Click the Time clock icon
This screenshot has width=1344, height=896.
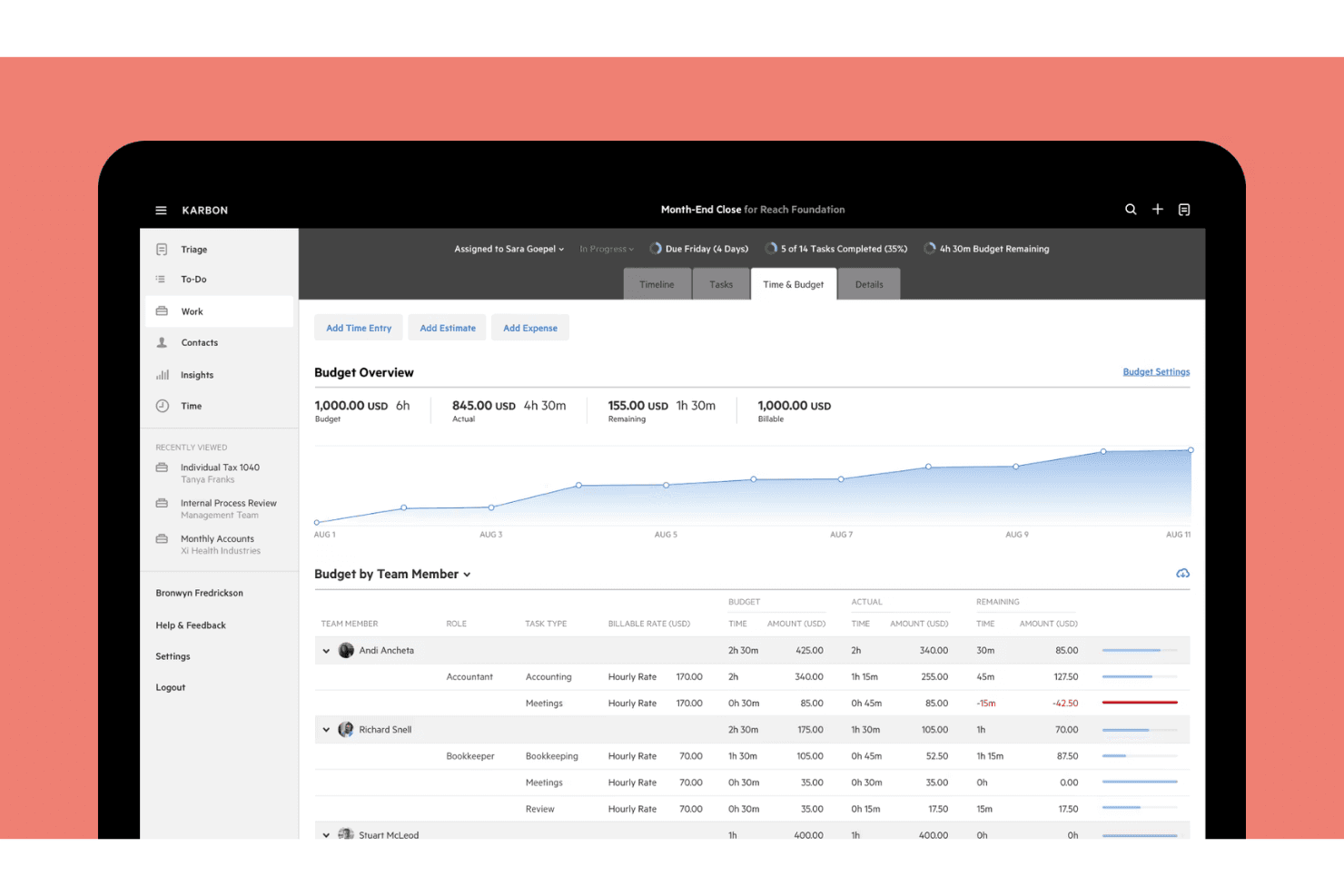[x=162, y=406]
